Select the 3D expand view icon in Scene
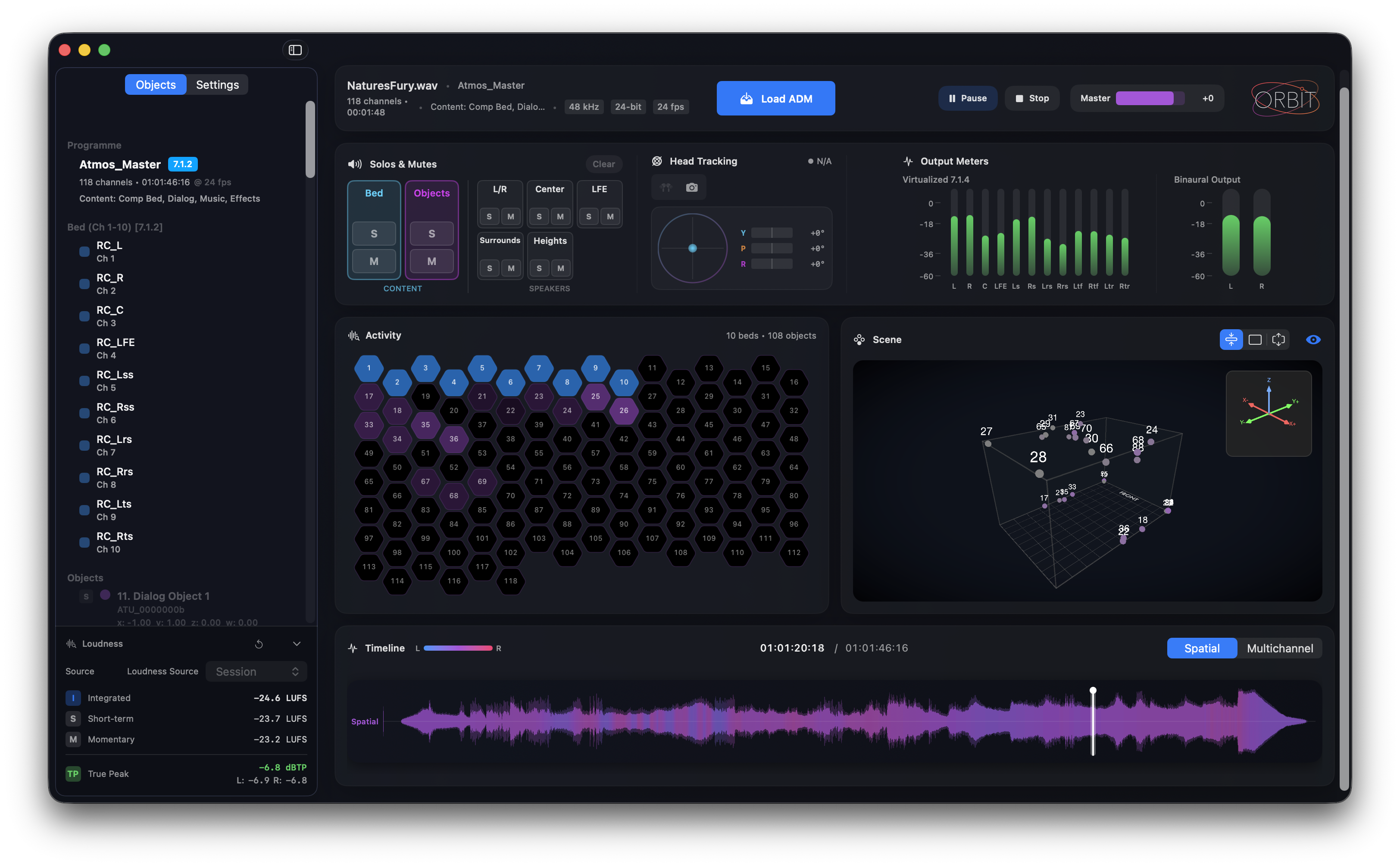This screenshot has height=867, width=1400. coord(1278,340)
